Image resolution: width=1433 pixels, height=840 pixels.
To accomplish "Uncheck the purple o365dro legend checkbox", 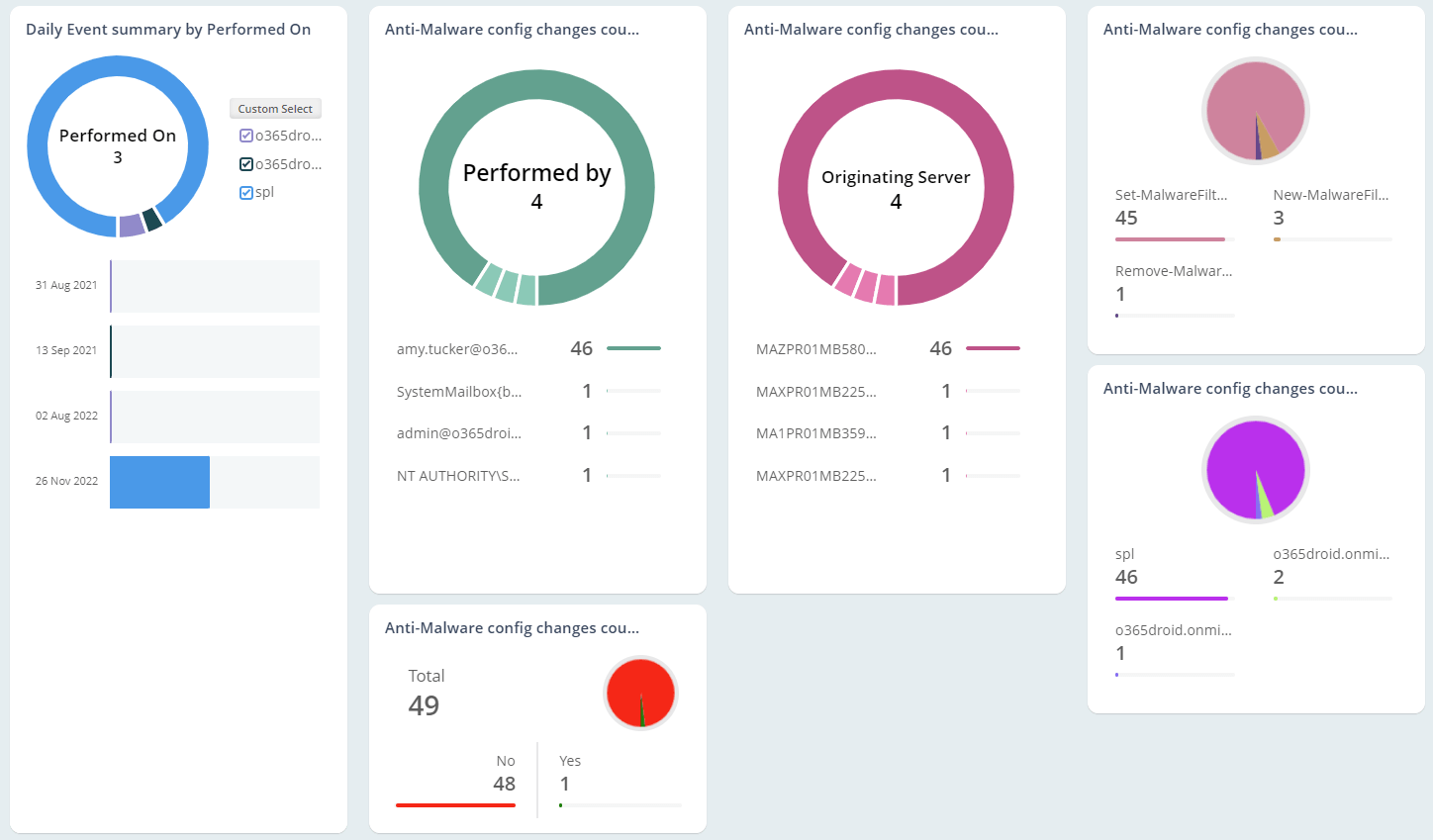I will (246, 136).
